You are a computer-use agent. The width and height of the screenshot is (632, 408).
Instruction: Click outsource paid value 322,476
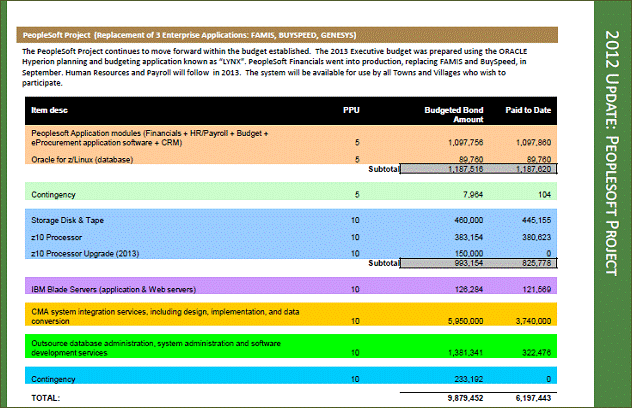point(536,353)
